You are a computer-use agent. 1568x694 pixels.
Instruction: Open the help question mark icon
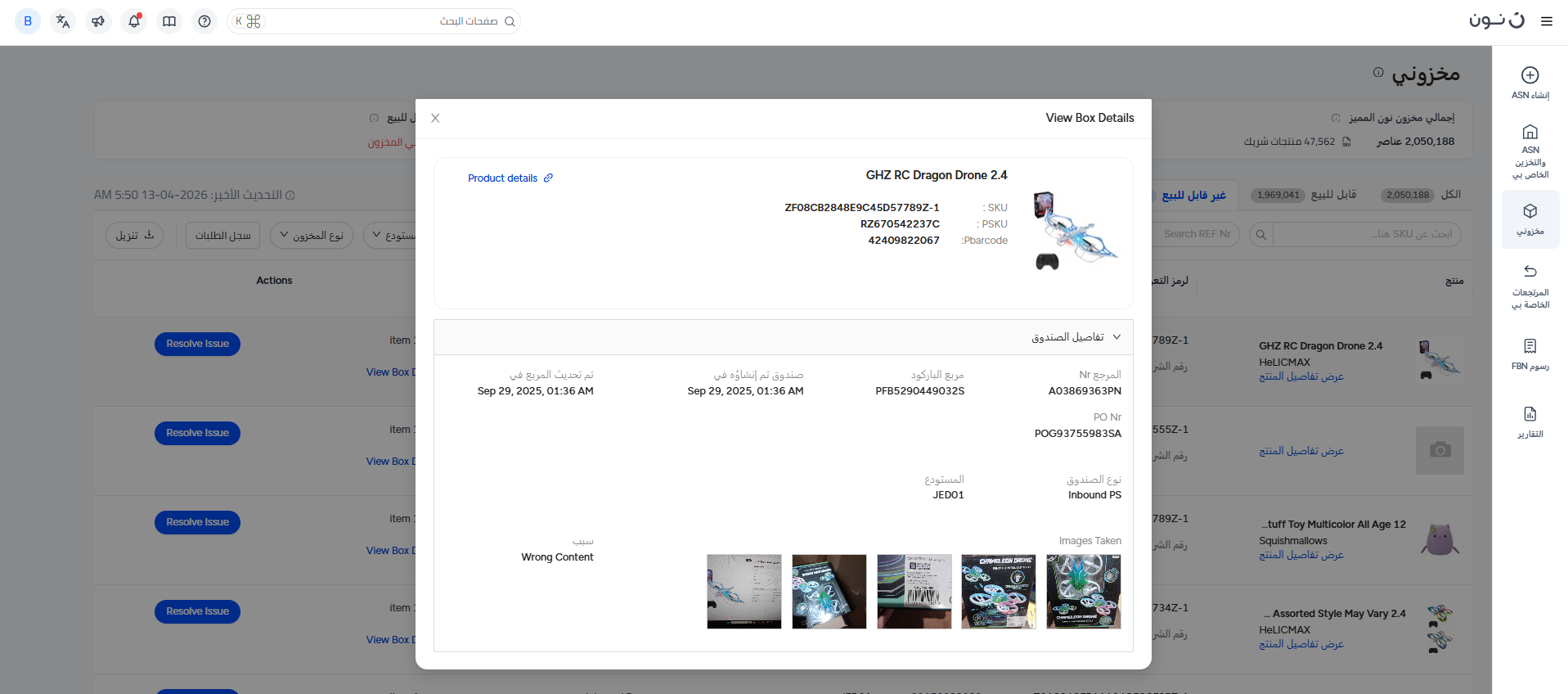[x=204, y=21]
